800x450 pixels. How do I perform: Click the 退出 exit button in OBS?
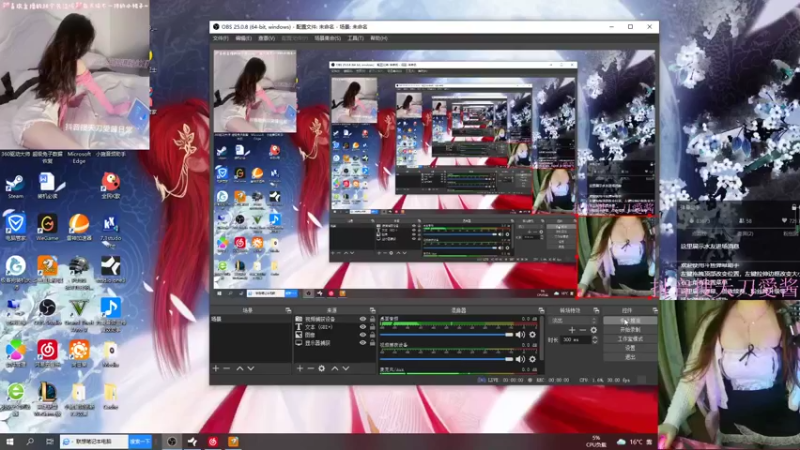(x=630, y=357)
